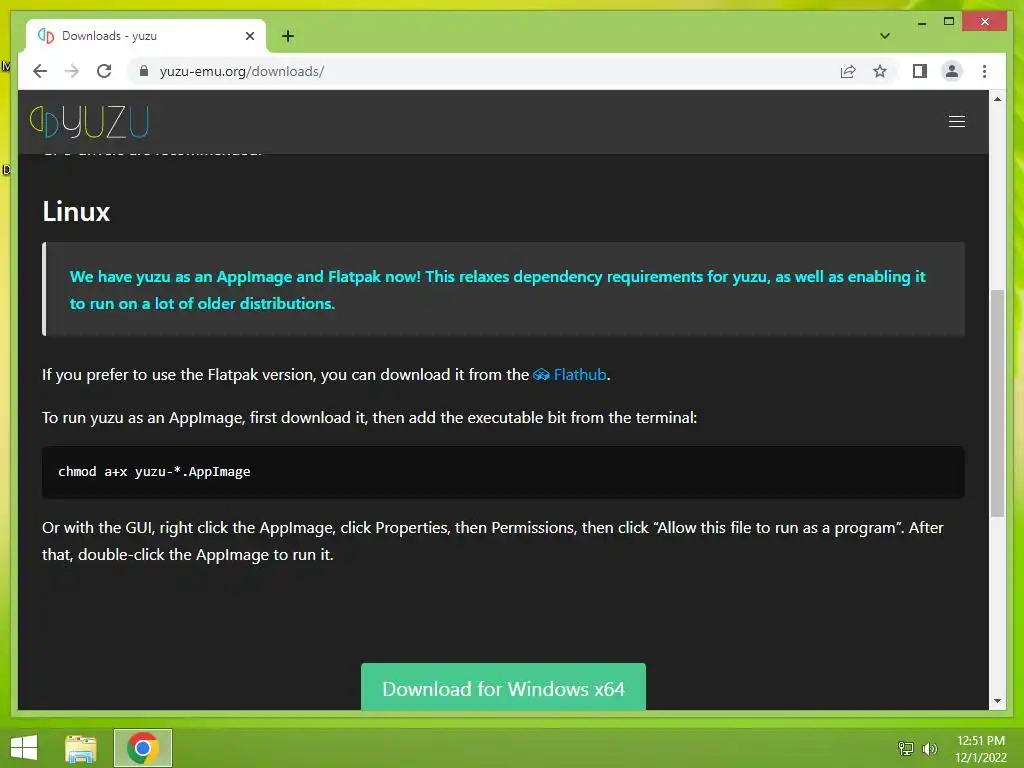Click the address bar showing yuzu-emu.org/downloads/
The image size is (1024, 768).
[x=483, y=71]
